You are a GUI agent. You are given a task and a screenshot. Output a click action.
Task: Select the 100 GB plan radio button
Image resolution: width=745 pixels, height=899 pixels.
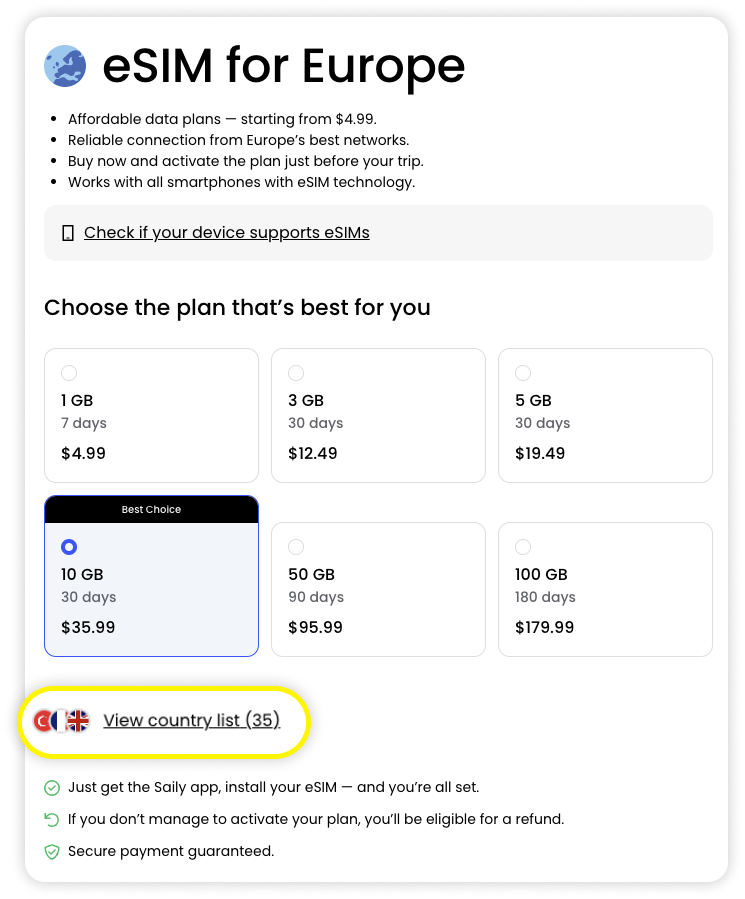[523, 547]
